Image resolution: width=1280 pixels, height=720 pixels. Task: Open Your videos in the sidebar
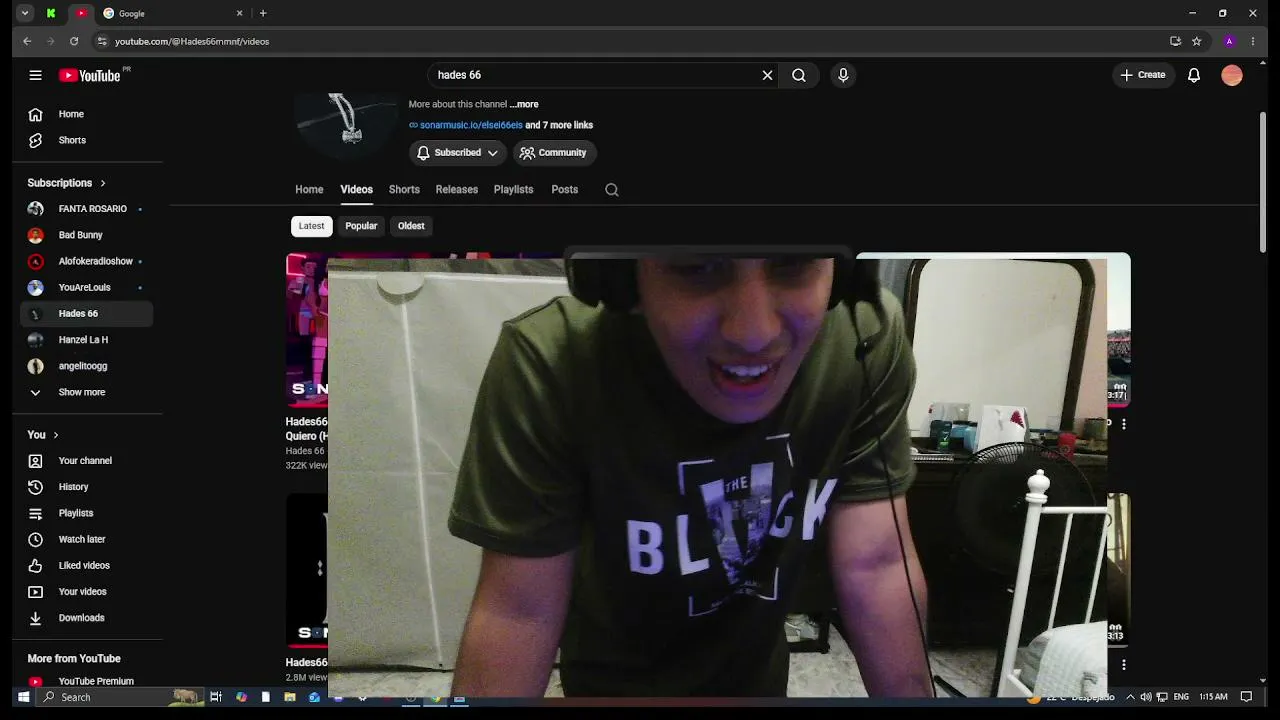86,592
